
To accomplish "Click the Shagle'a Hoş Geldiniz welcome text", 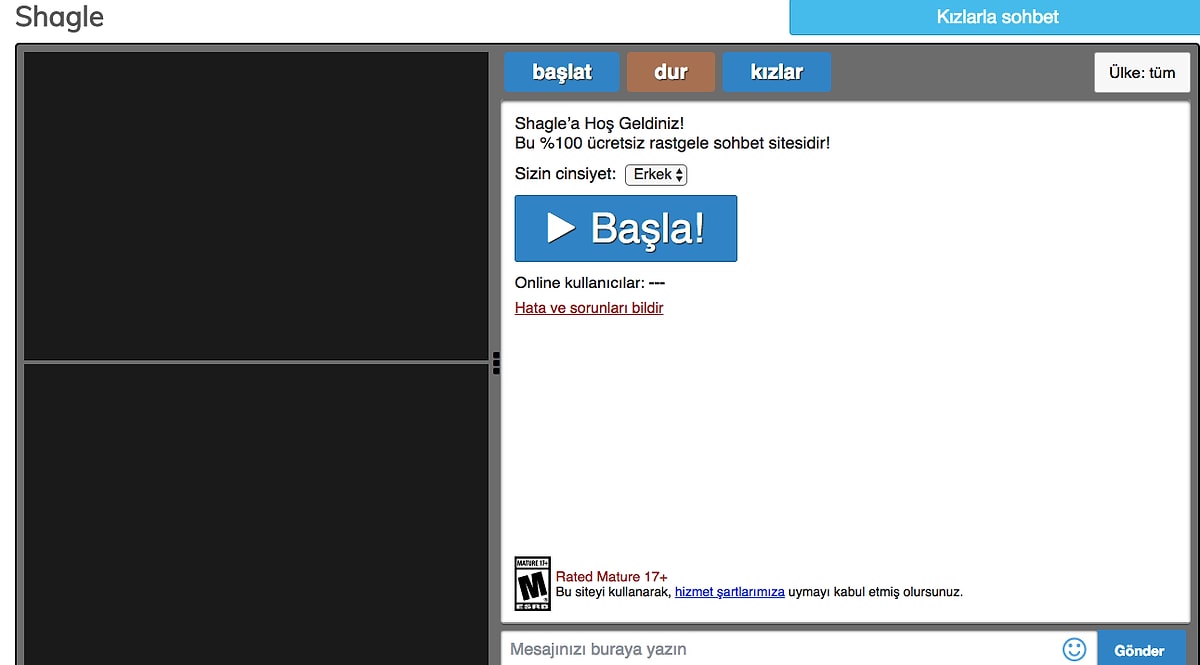I will 599,123.
